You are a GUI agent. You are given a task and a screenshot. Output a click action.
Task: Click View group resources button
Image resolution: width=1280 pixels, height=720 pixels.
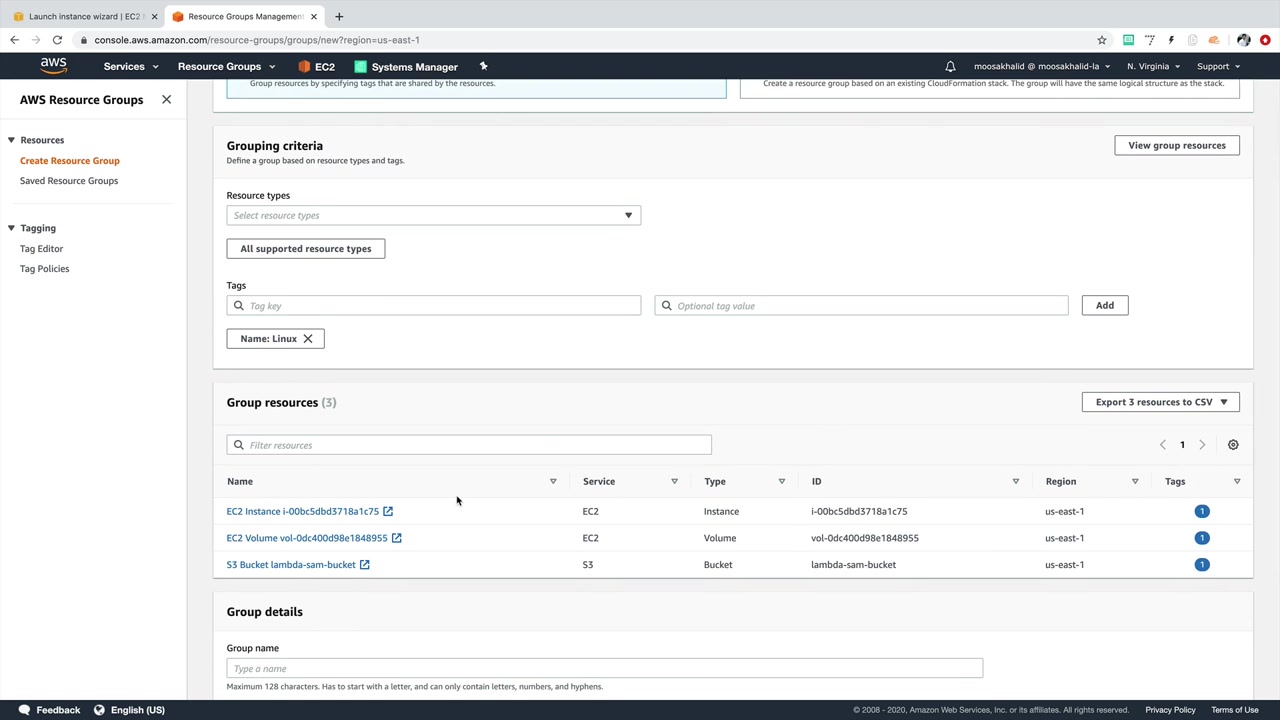click(x=1177, y=146)
